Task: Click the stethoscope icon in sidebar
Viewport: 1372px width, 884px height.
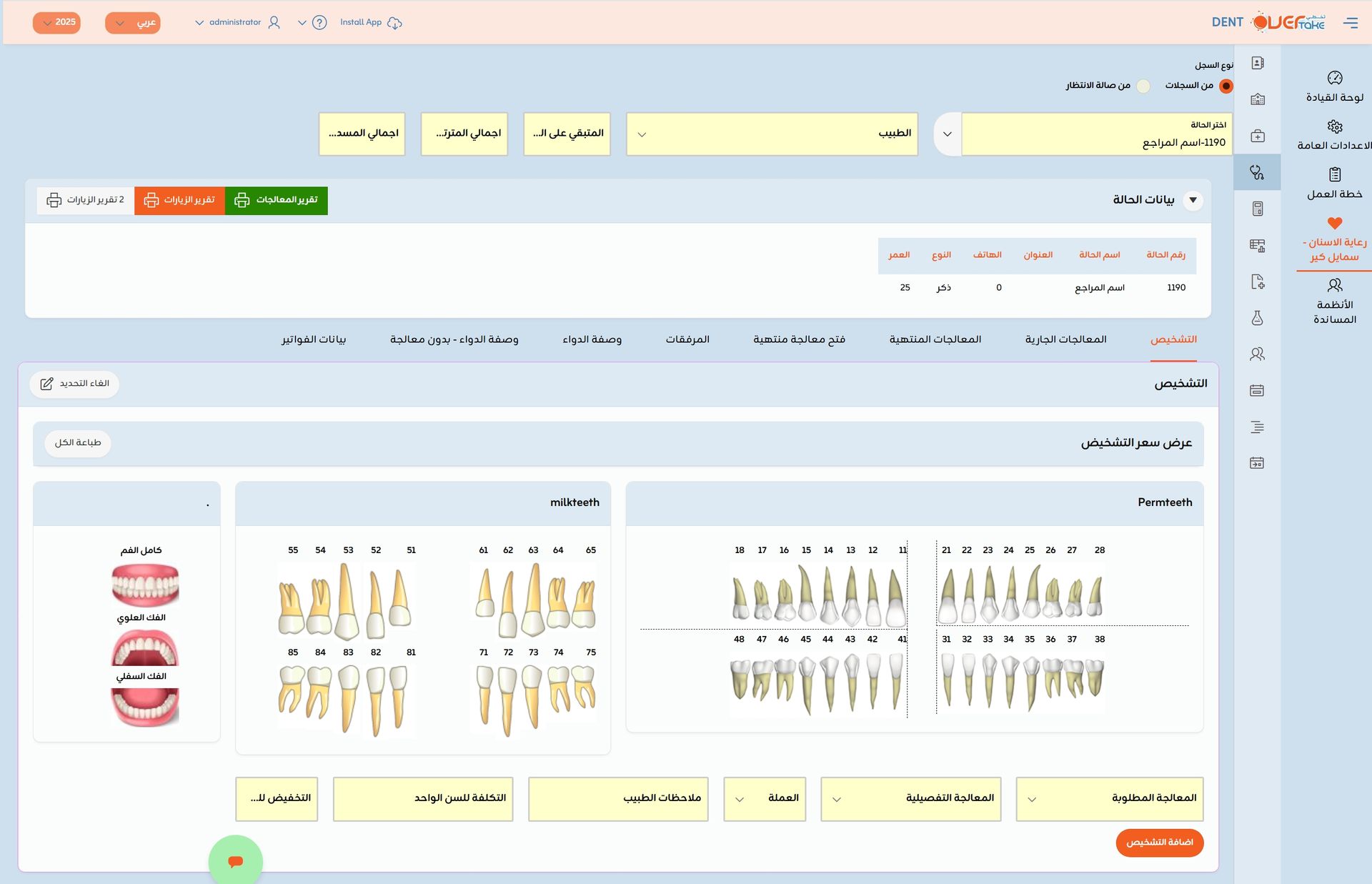Action: tap(1257, 172)
